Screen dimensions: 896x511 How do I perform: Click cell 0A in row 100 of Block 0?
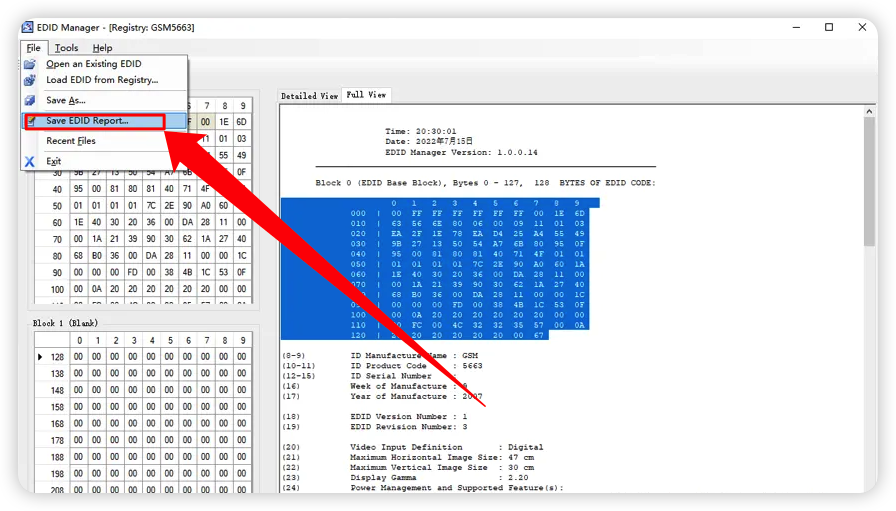coord(97,289)
